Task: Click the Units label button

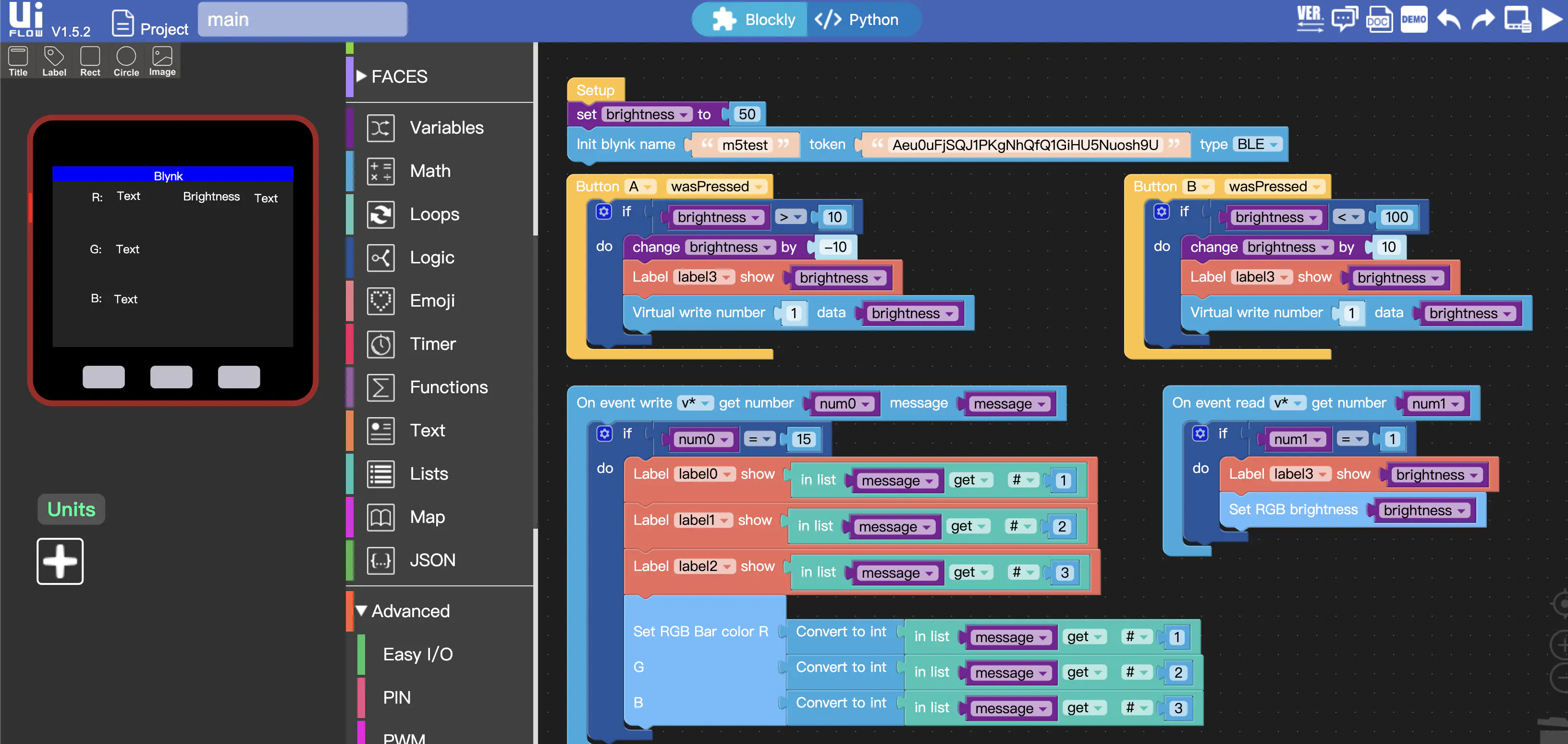Action: tap(71, 509)
